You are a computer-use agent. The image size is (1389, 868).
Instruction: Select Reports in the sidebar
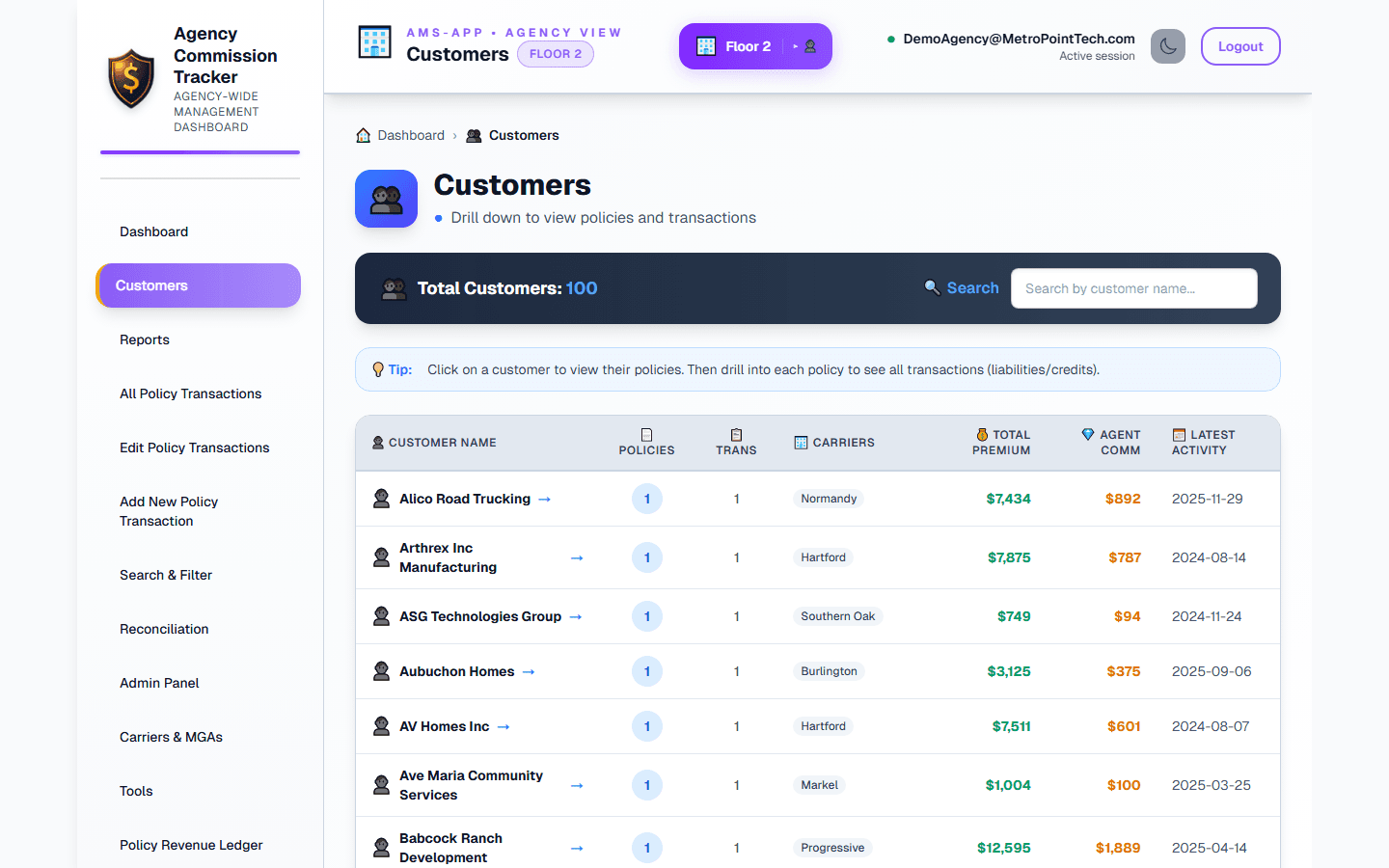145,339
